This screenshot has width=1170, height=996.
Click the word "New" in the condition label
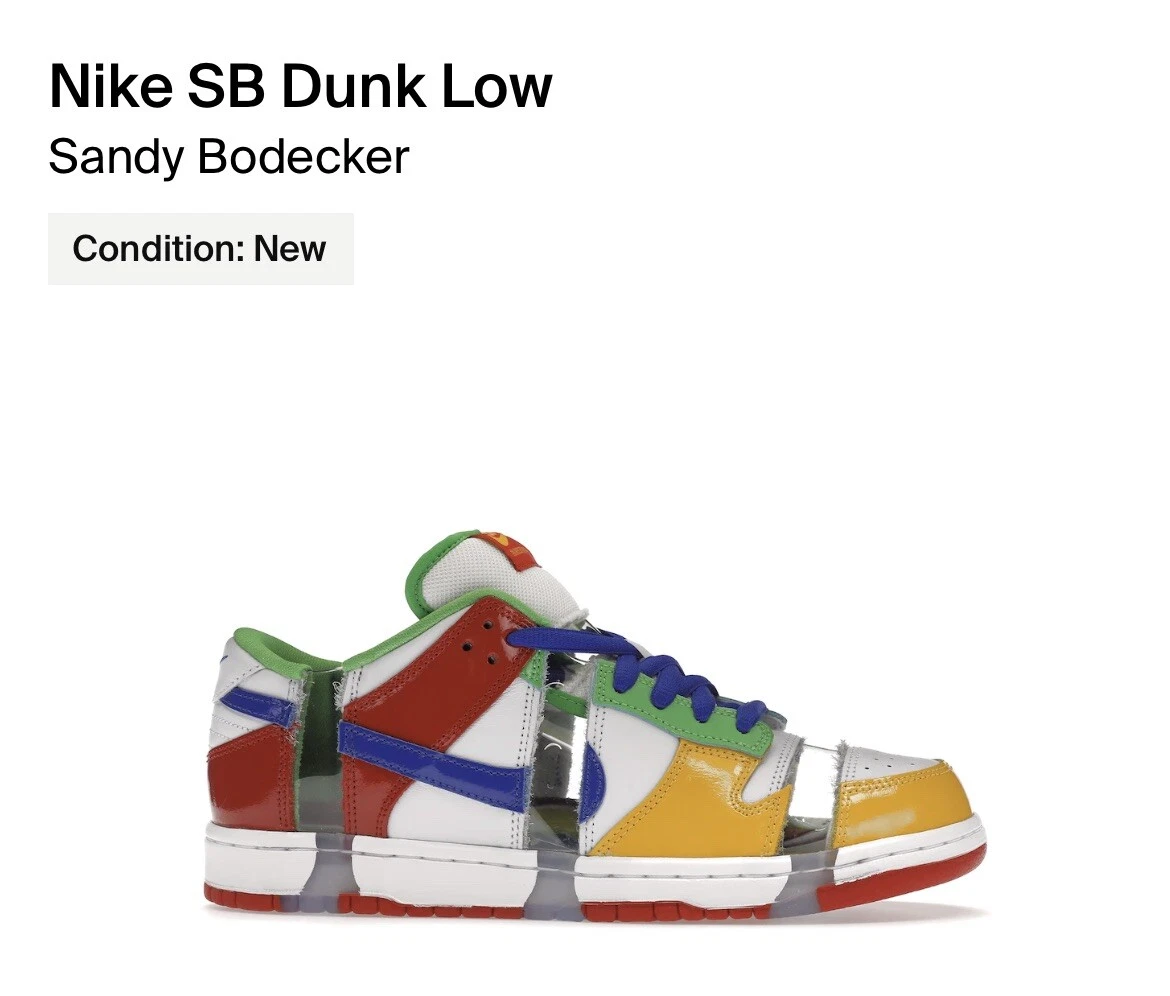click(x=290, y=248)
